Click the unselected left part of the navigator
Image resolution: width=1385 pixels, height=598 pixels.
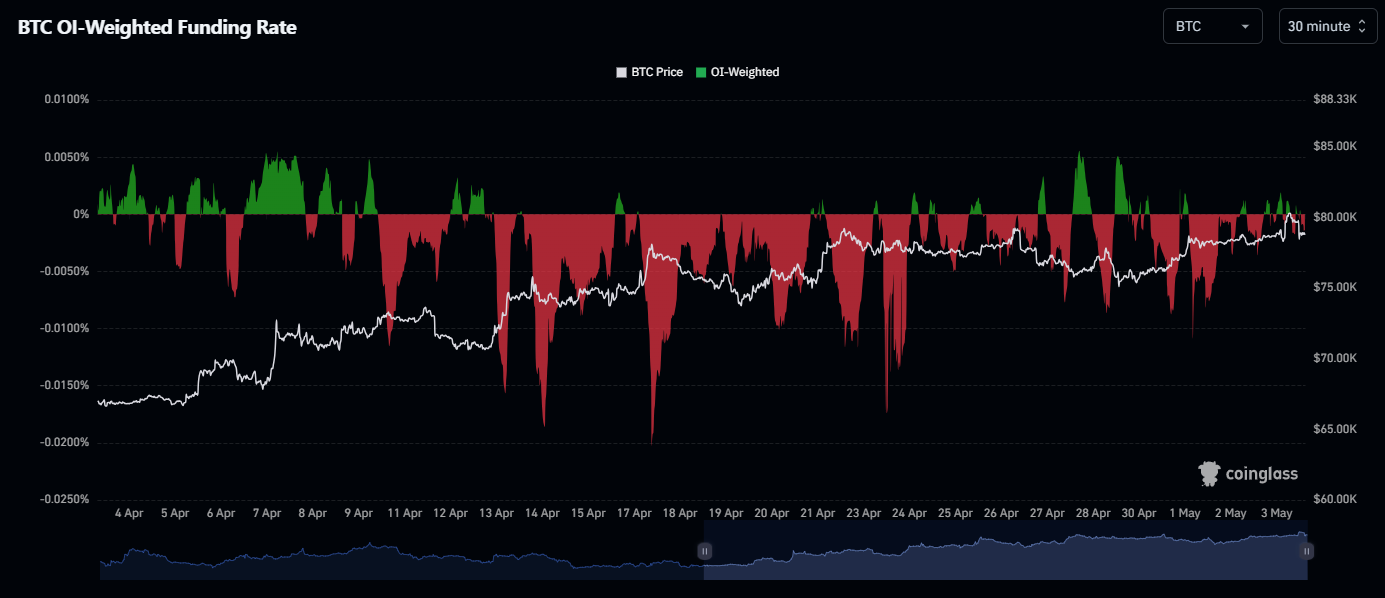click(x=401, y=552)
